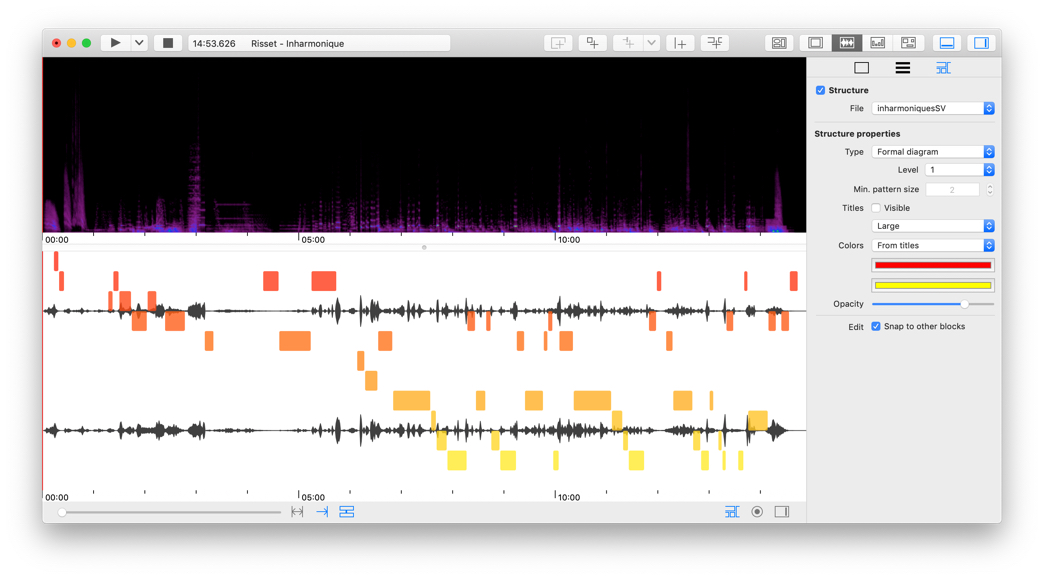Select the mixed layout view mode

click(908, 43)
